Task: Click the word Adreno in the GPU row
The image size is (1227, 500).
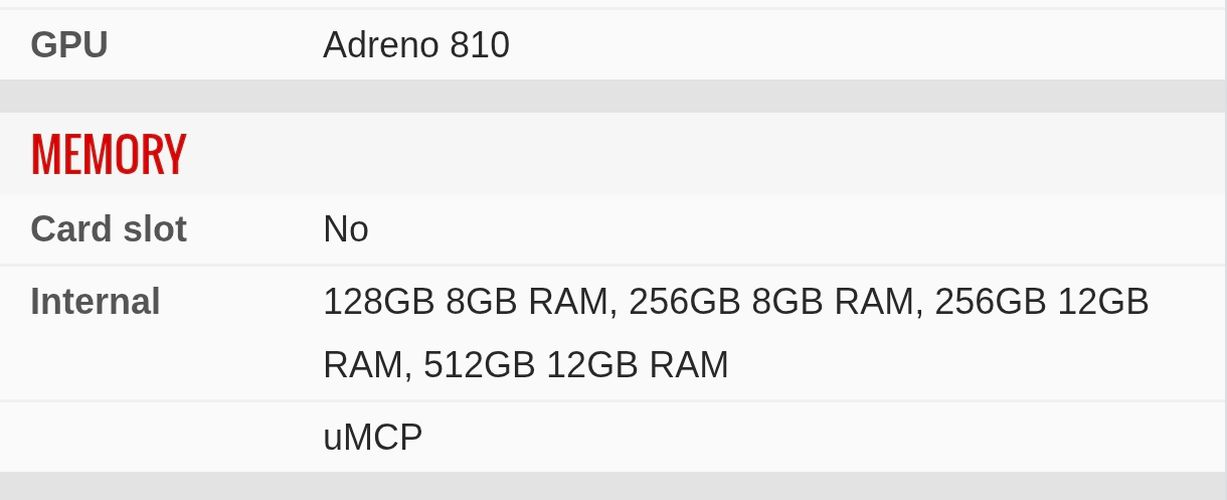Action: pos(381,45)
